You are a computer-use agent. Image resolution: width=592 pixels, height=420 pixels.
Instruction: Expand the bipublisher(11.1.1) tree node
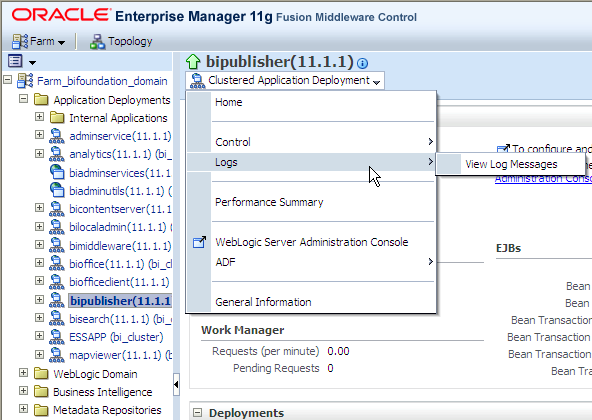point(39,300)
